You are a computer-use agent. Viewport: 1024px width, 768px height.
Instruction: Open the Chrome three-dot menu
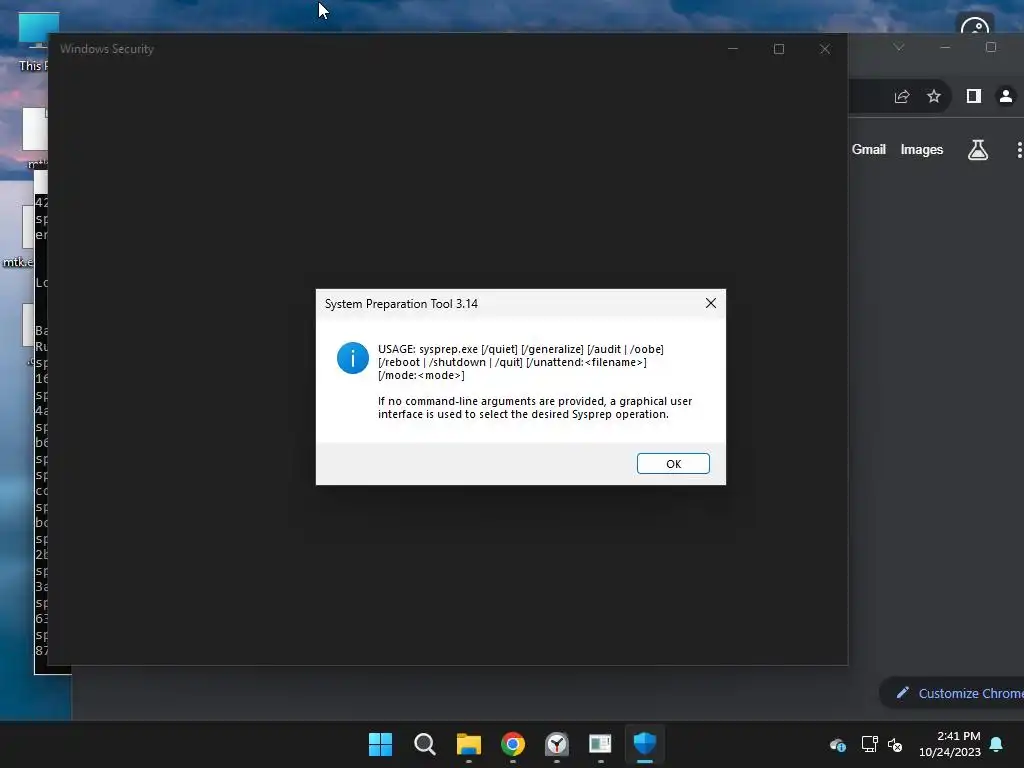(1019, 150)
